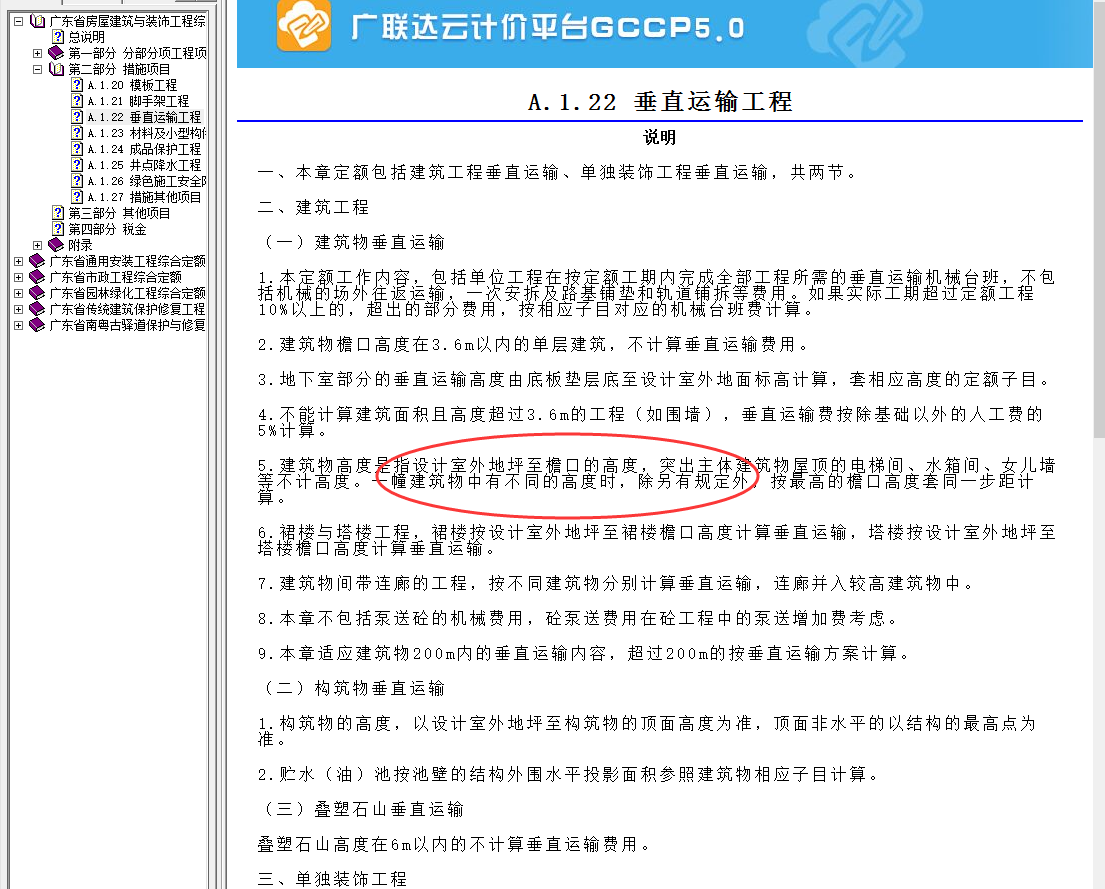Click the heading (三)叠塑石山垂直运输
Image resolution: width=1105 pixels, height=889 pixels.
click(361, 809)
